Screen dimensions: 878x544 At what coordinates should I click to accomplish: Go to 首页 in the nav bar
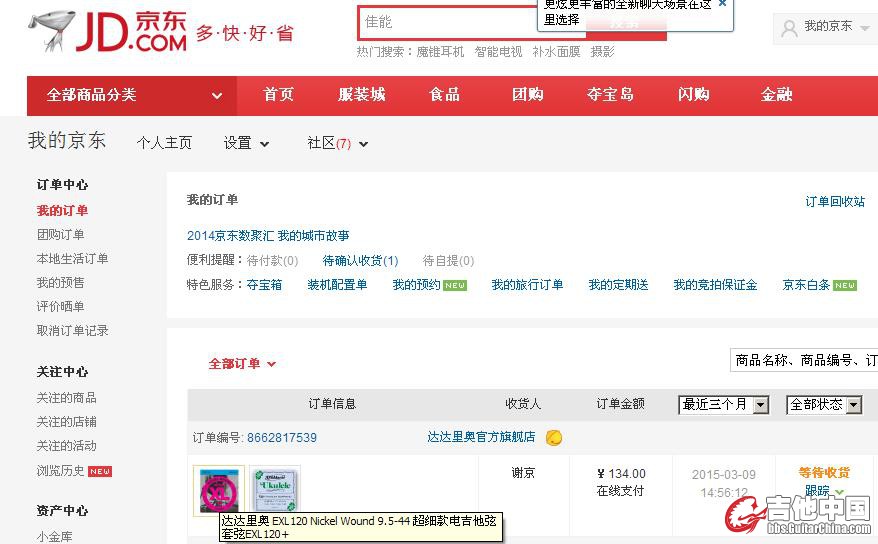click(x=278, y=95)
